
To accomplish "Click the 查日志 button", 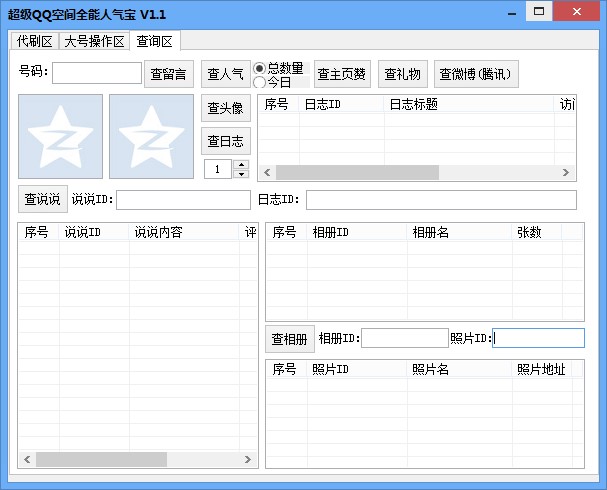I will tap(226, 141).
